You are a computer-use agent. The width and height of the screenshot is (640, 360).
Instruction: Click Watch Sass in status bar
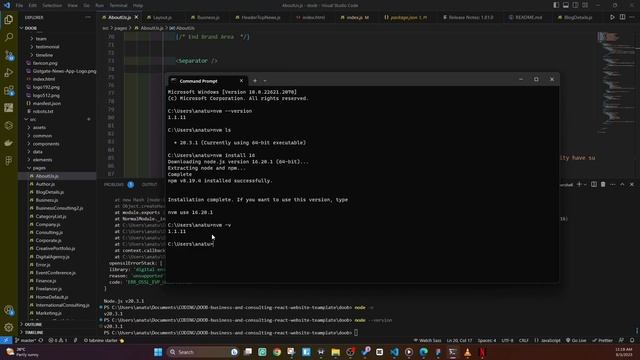pyautogui.click(x=427, y=340)
